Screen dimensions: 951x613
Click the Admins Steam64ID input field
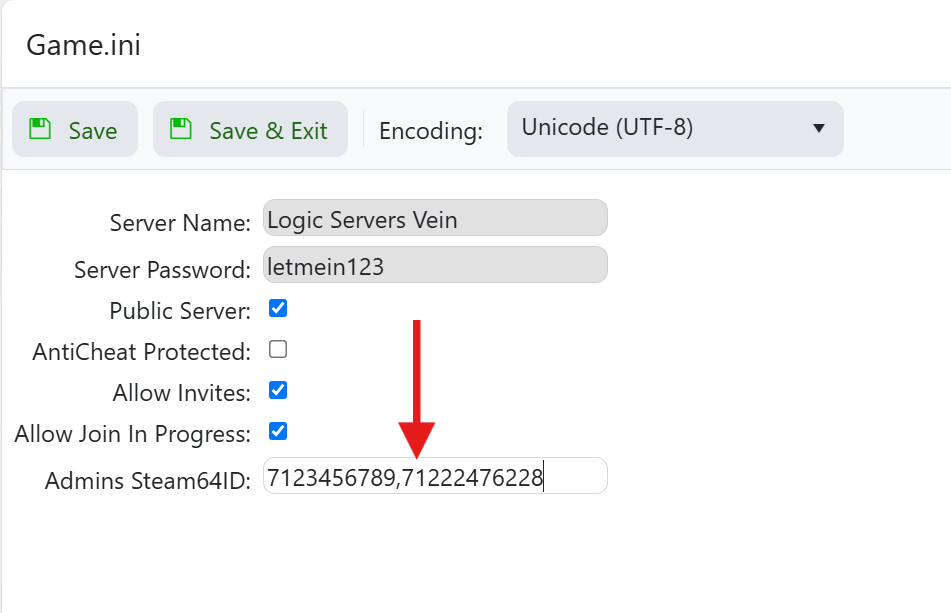(435, 476)
